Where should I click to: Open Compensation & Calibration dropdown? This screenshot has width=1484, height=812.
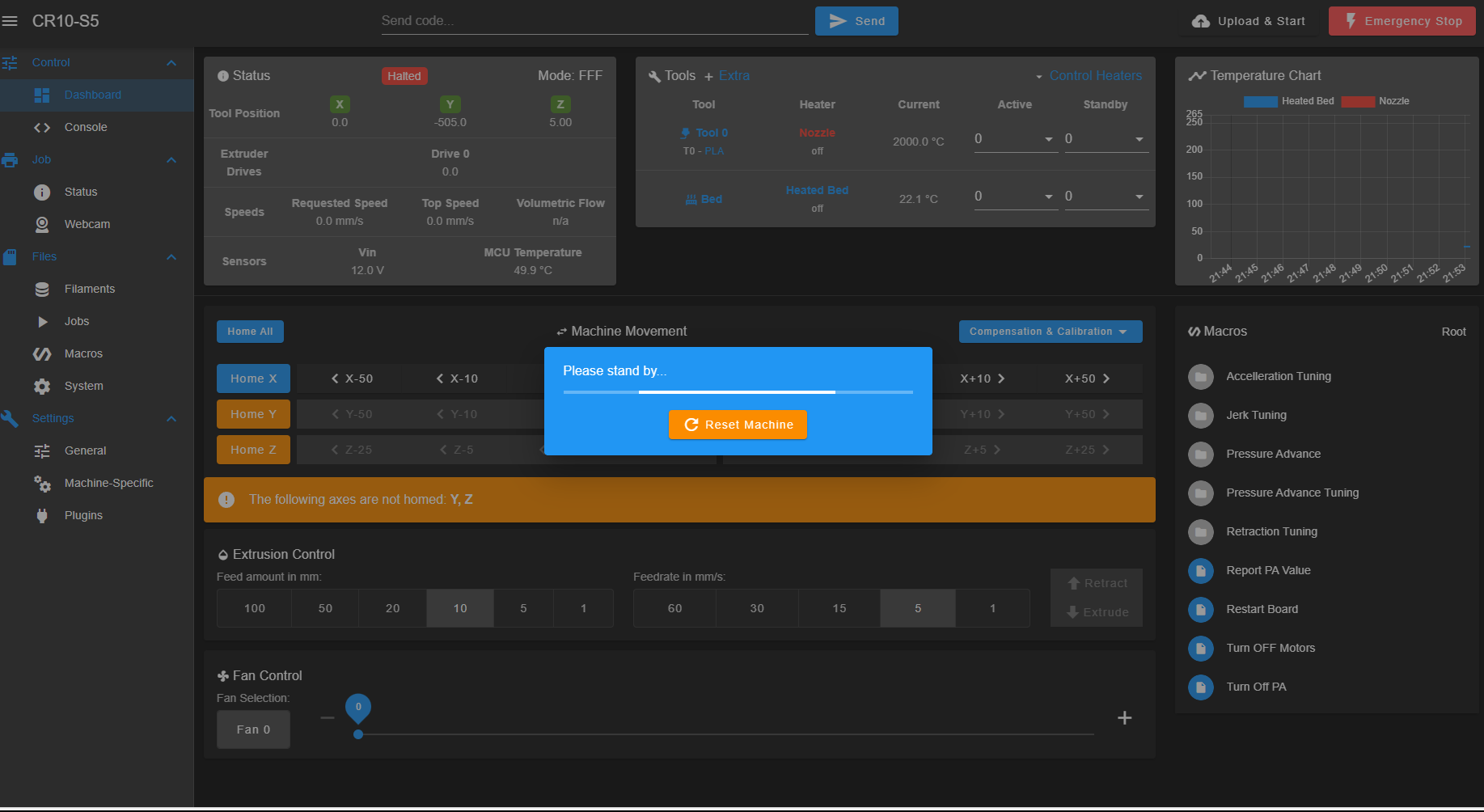tap(1051, 332)
